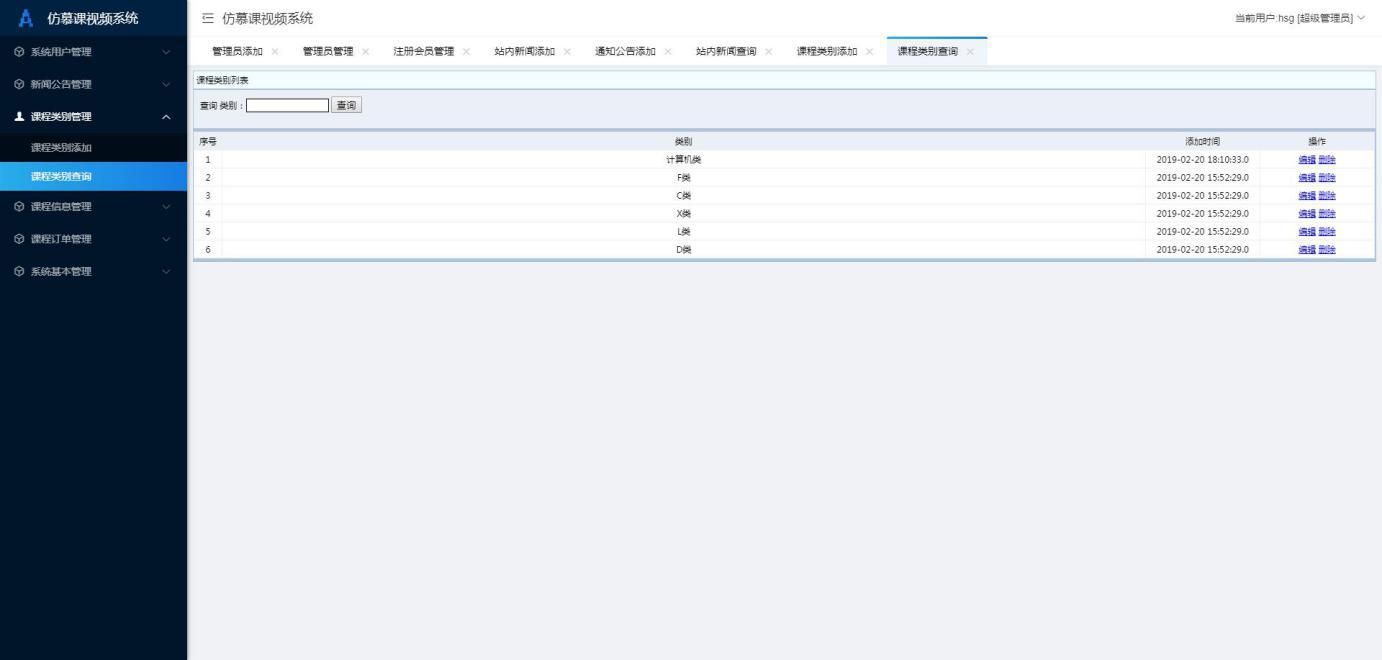Close the 管理员添加 tab
Image resolution: width=1382 pixels, height=660 pixels.
(x=275, y=52)
